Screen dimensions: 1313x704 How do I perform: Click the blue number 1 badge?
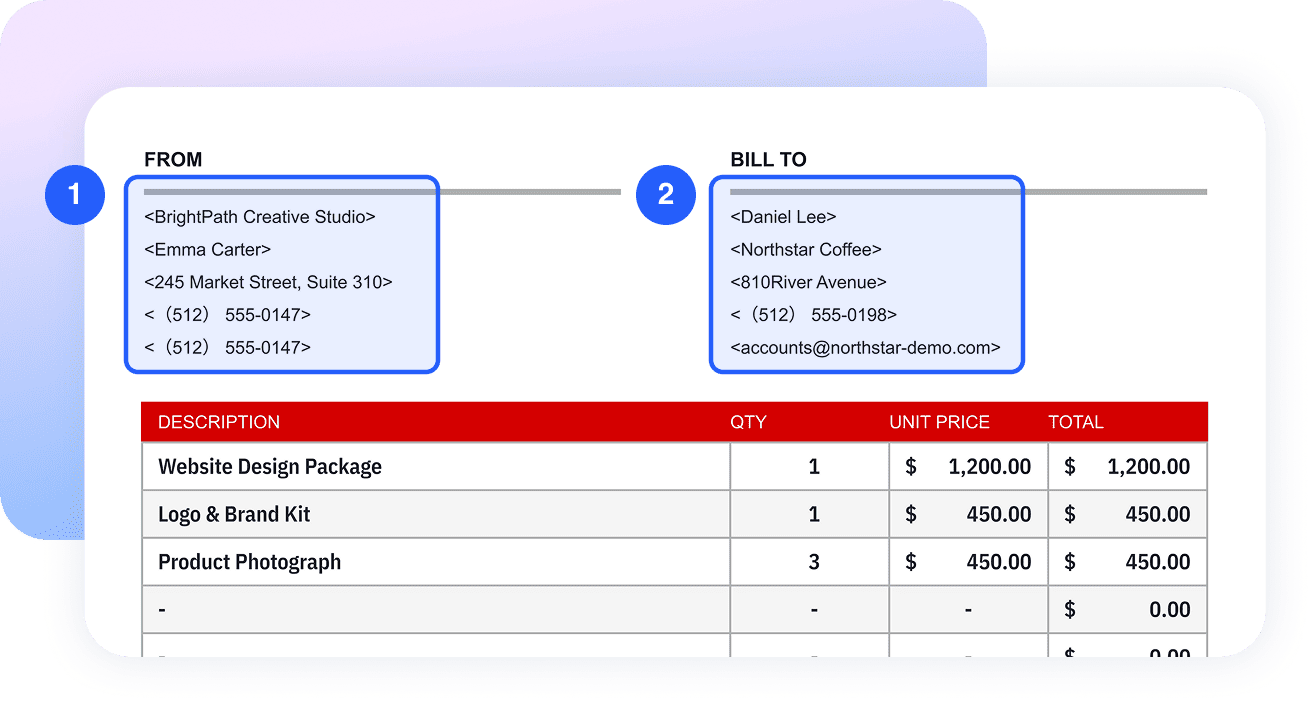[75, 194]
